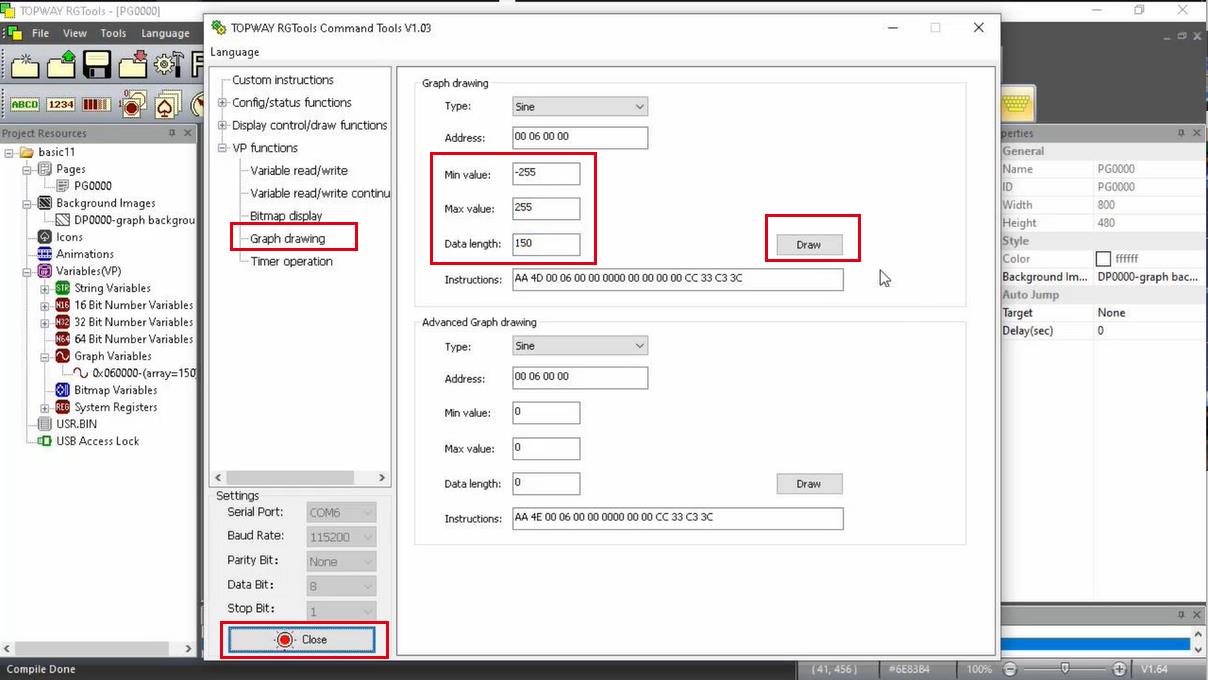
Task: Collapse the VP functions node
Action: [x=223, y=148]
